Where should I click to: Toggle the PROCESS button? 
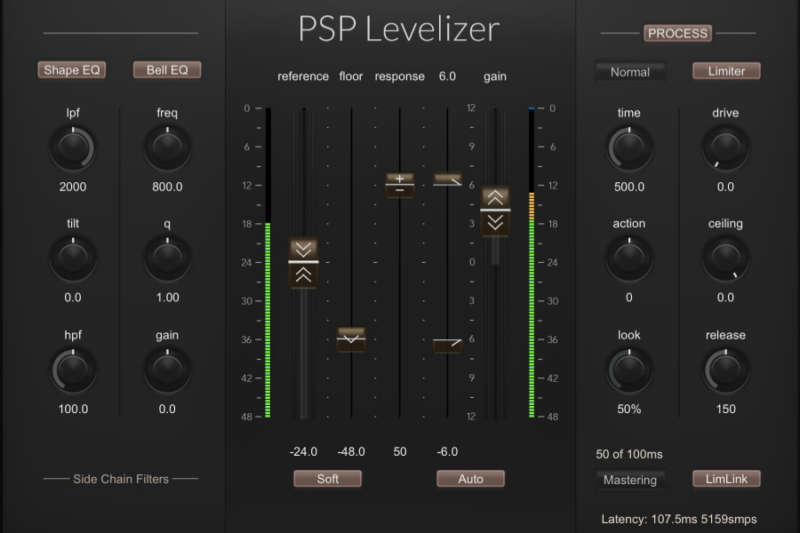678,33
